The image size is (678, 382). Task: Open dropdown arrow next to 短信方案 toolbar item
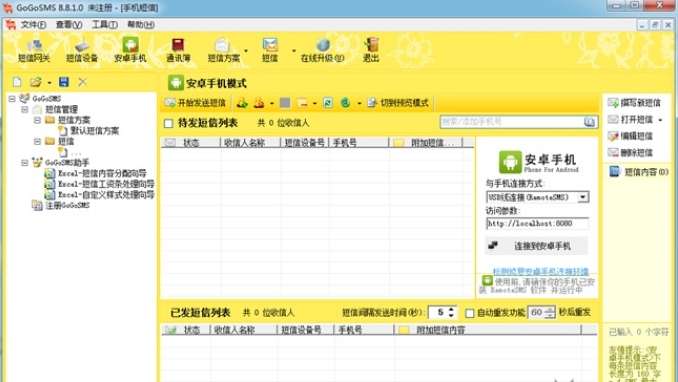[246, 51]
